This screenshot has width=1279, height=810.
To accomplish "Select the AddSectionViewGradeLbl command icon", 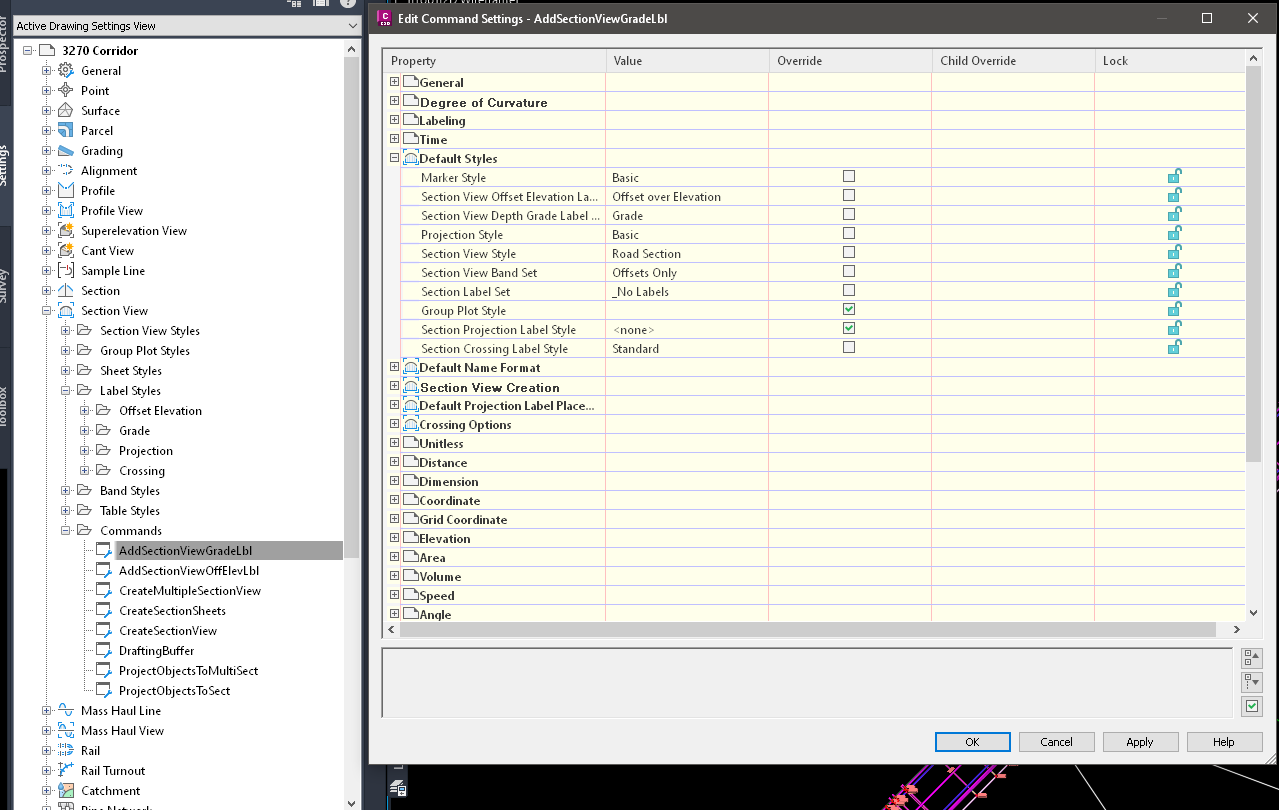I will click(x=103, y=550).
